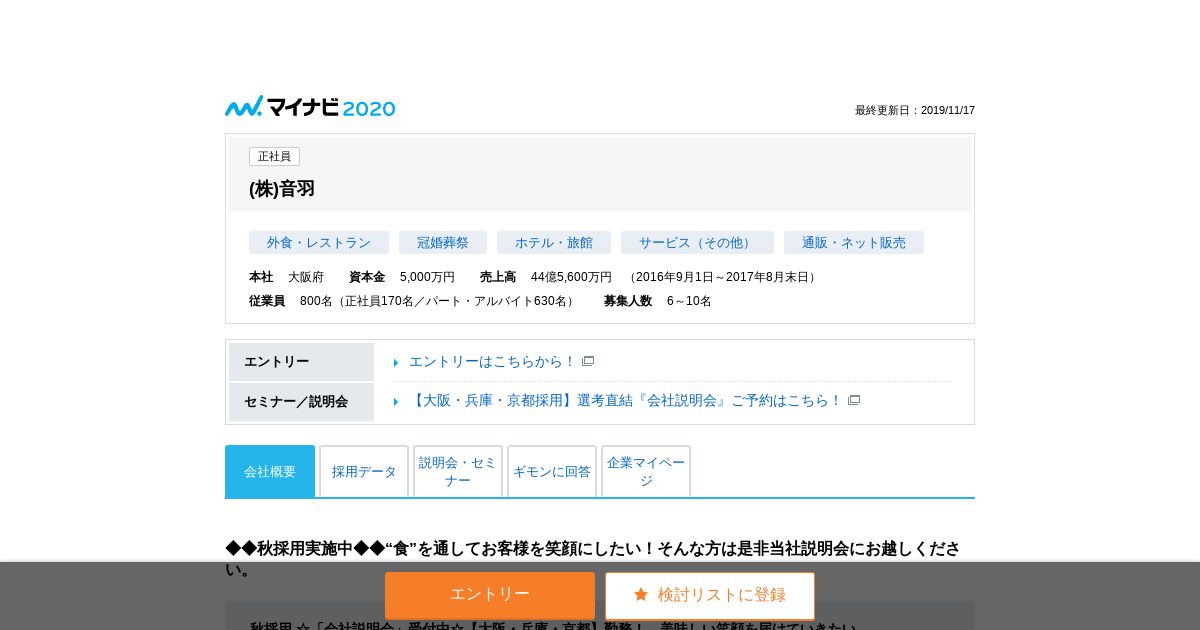1200x630 pixels.
Task: Open the 選考直結『会社説明会』ご予約はこちら link
Action: (626, 400)
